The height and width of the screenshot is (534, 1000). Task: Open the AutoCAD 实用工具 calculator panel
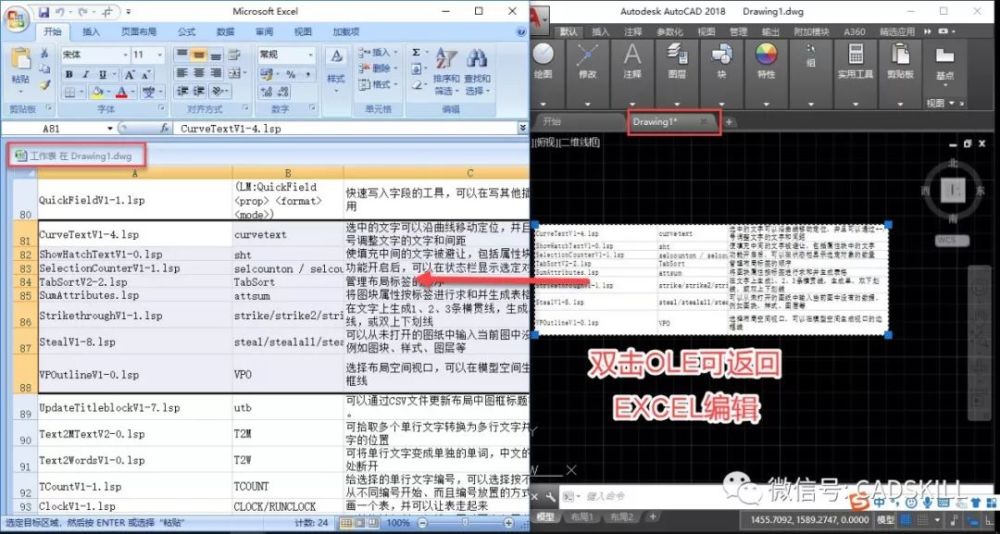click(855, 61)
